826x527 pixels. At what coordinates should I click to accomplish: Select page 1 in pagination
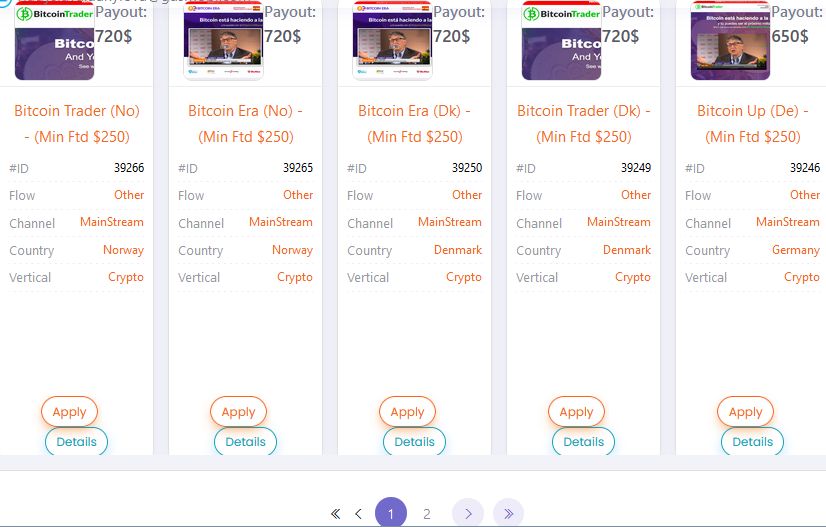click(x=391, y=514)
